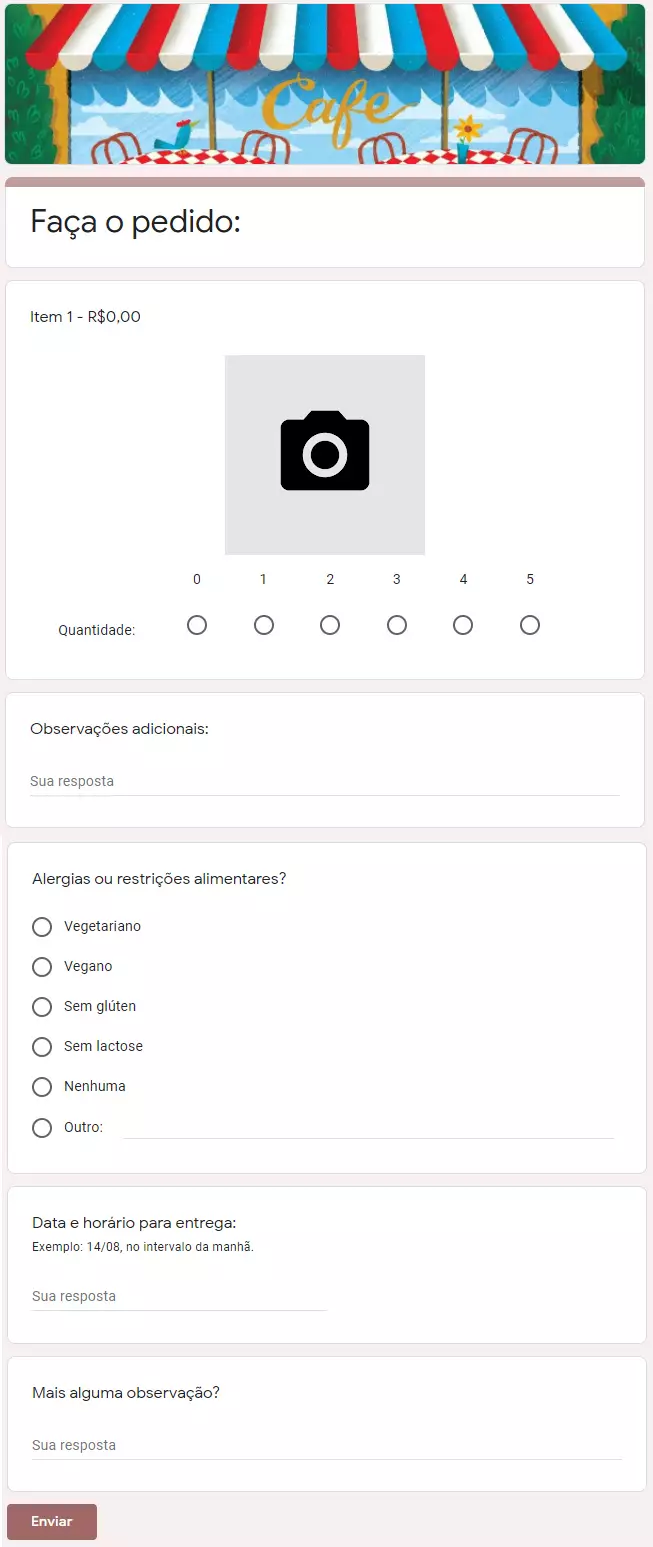Click the Faça o pedido form title

(x=136, y=221)
